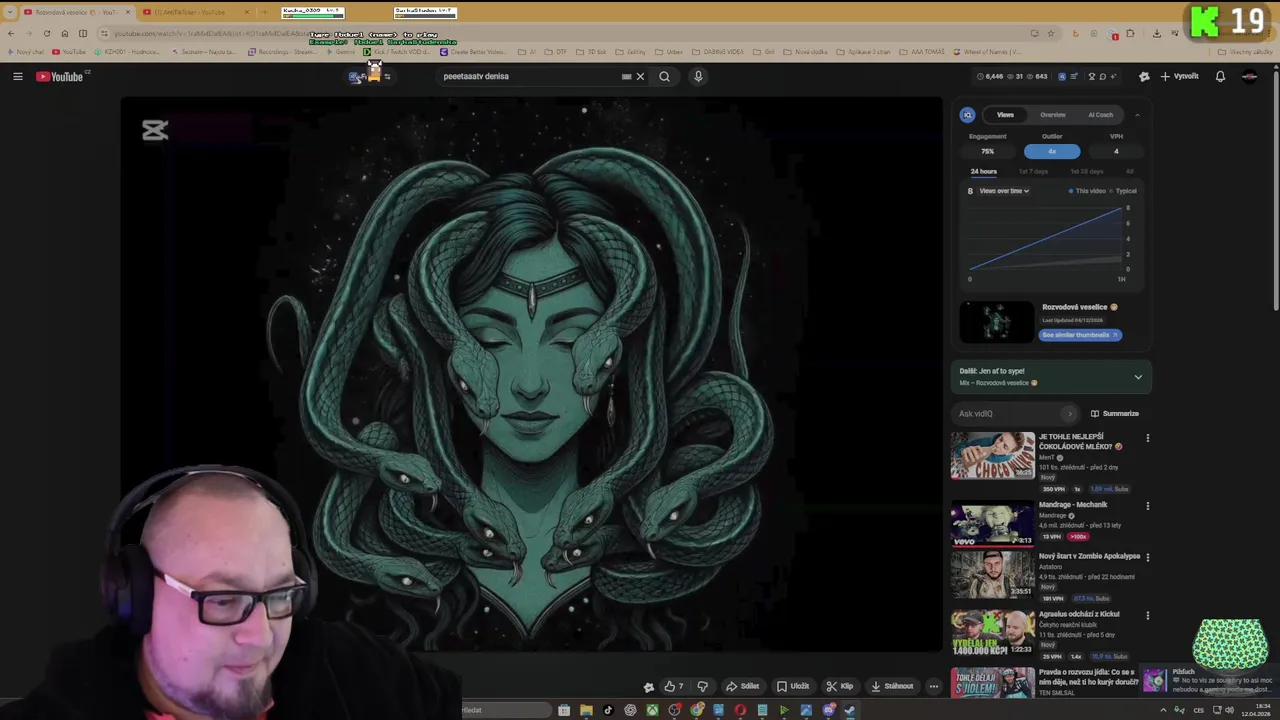Select the 24 hours range tab
Image resolution: width=1280 pixels, height=720 pixels.
[983, 171]
